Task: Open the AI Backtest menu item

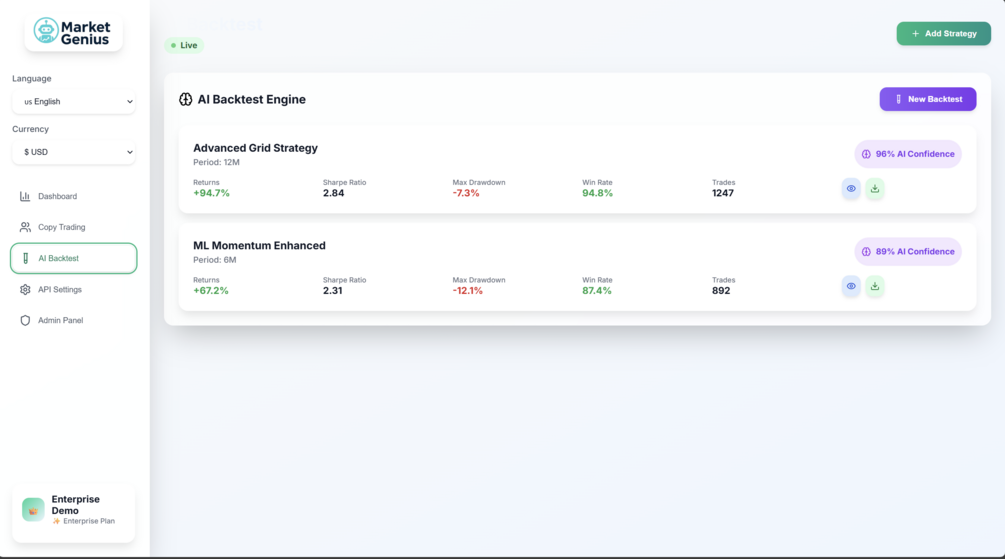Action: pyautogui.click(x=74, y=258)
